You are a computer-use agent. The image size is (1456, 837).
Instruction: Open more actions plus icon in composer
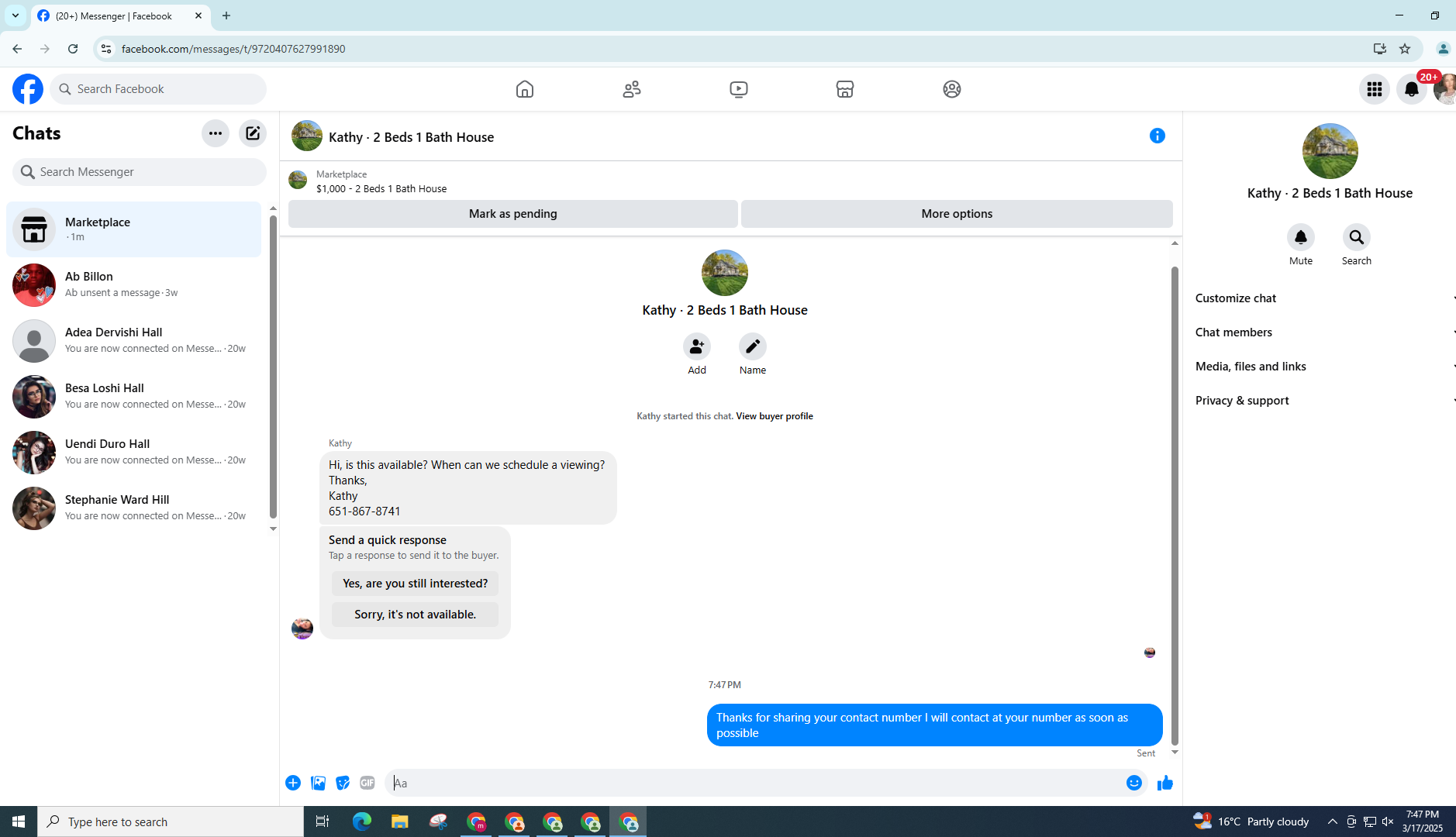coord(293,783)
